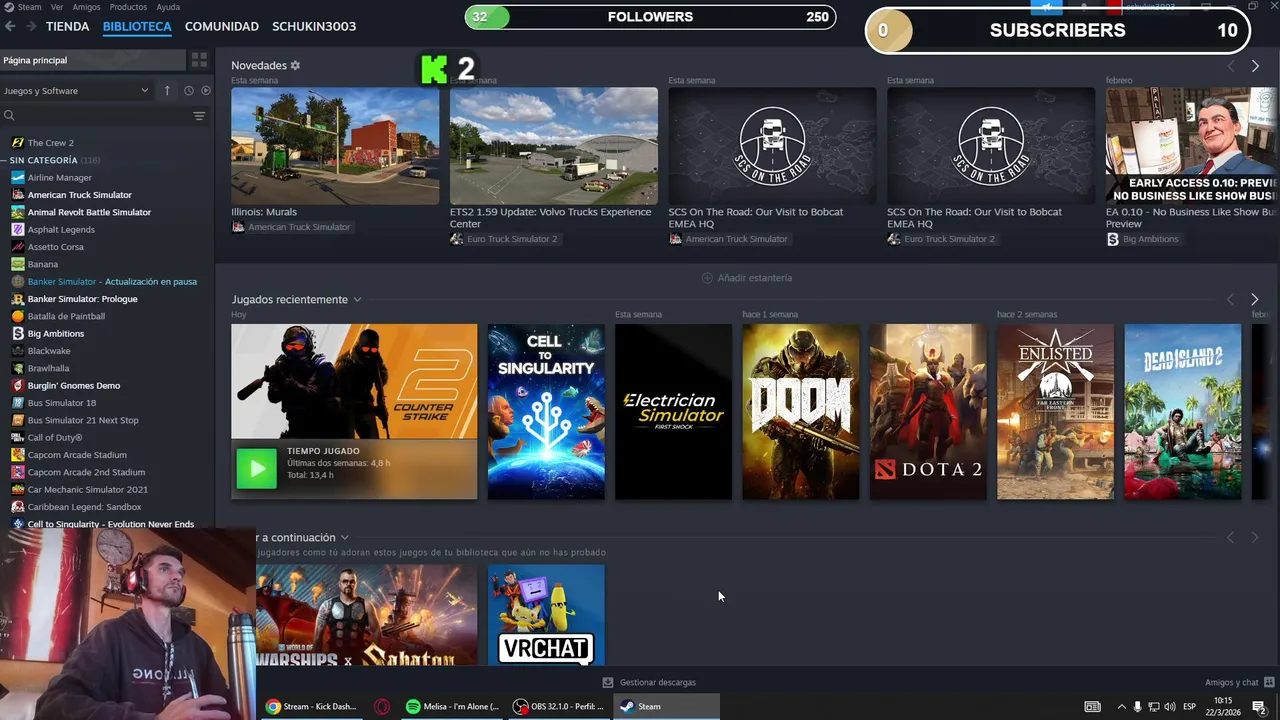Show hidden tray icons chevron
Screen dimensions: 1280x720
[x=1121, y=707]
